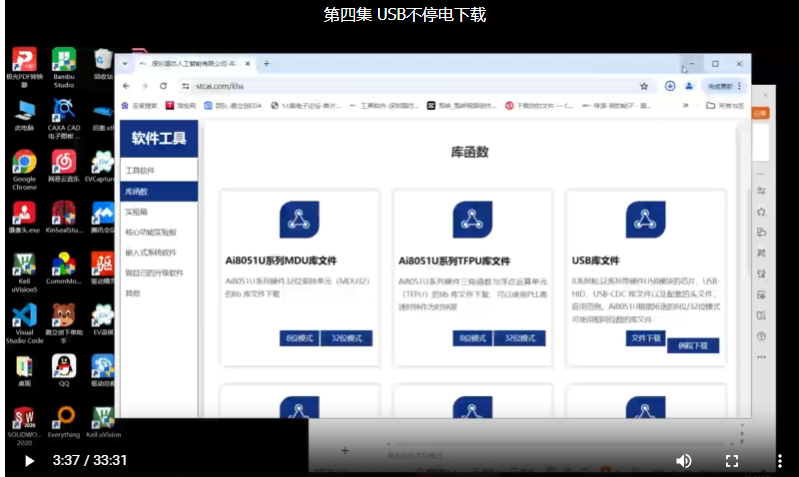This screenshot has height=477, width=799.
Task: Bookmark this page with the star icon
Action: point(644,86)
